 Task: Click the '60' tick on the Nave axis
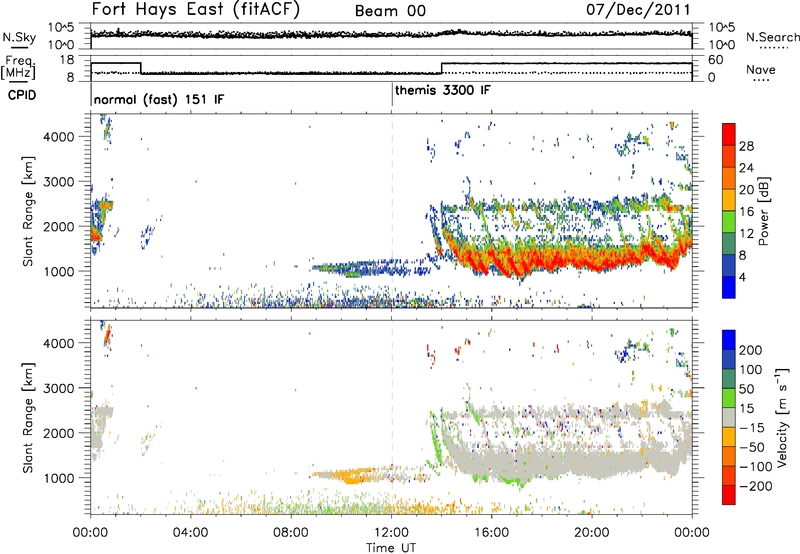pos(716,60)
